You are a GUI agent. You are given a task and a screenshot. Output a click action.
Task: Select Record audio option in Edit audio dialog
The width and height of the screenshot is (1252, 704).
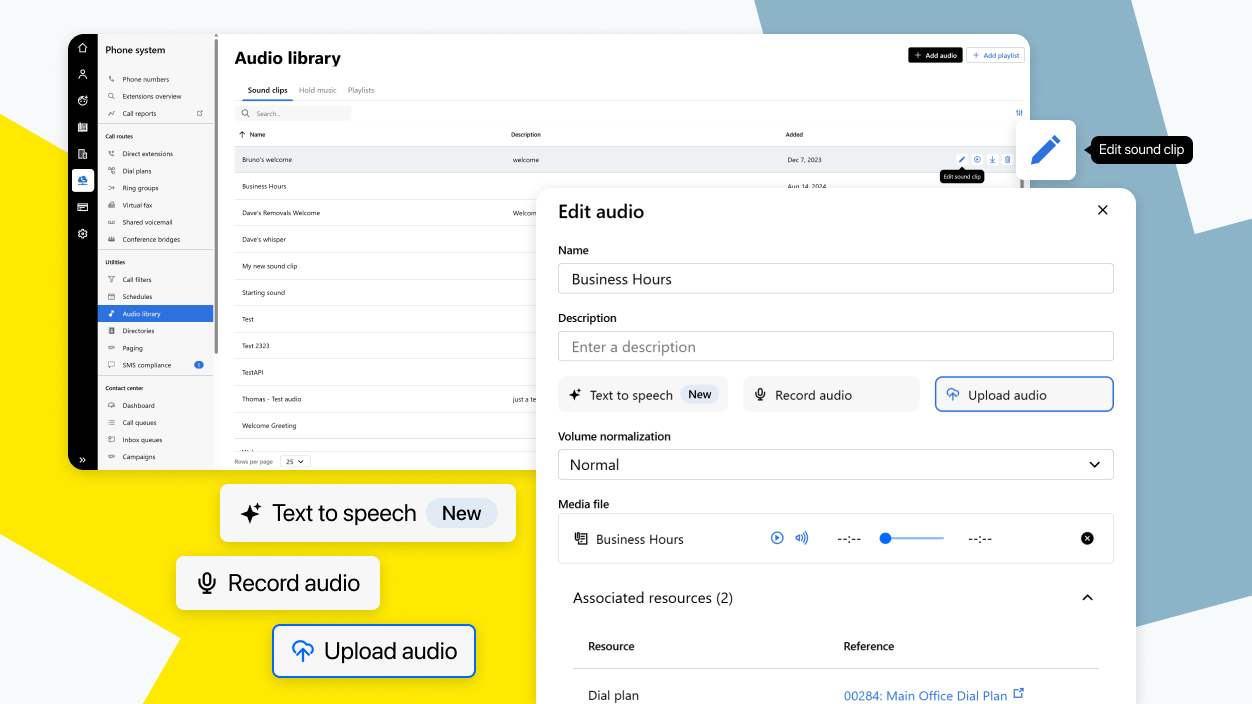(x=830, y=395)
